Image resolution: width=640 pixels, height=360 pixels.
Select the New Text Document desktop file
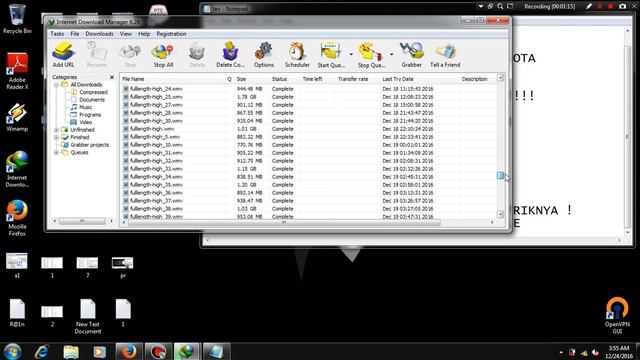click(88, 316)
